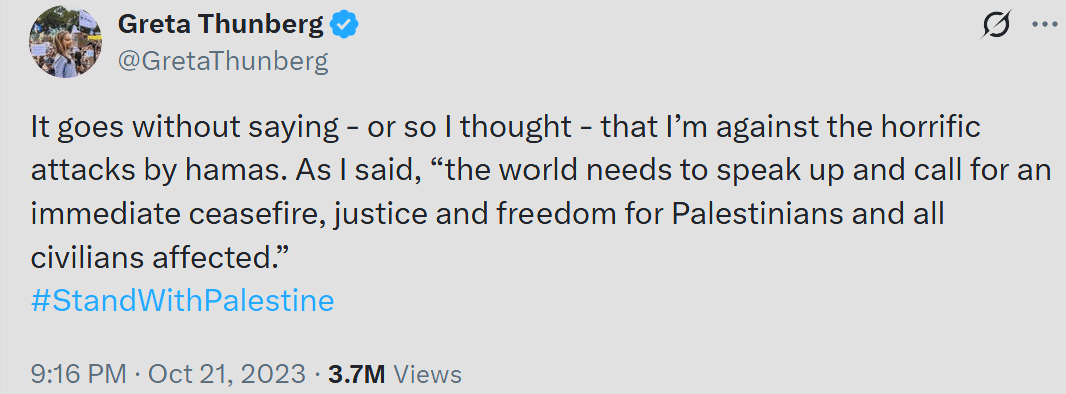Follow the #StandWithPalestine hashtag link
This screenshot has width=1066, height=394.
pos(182,300)
